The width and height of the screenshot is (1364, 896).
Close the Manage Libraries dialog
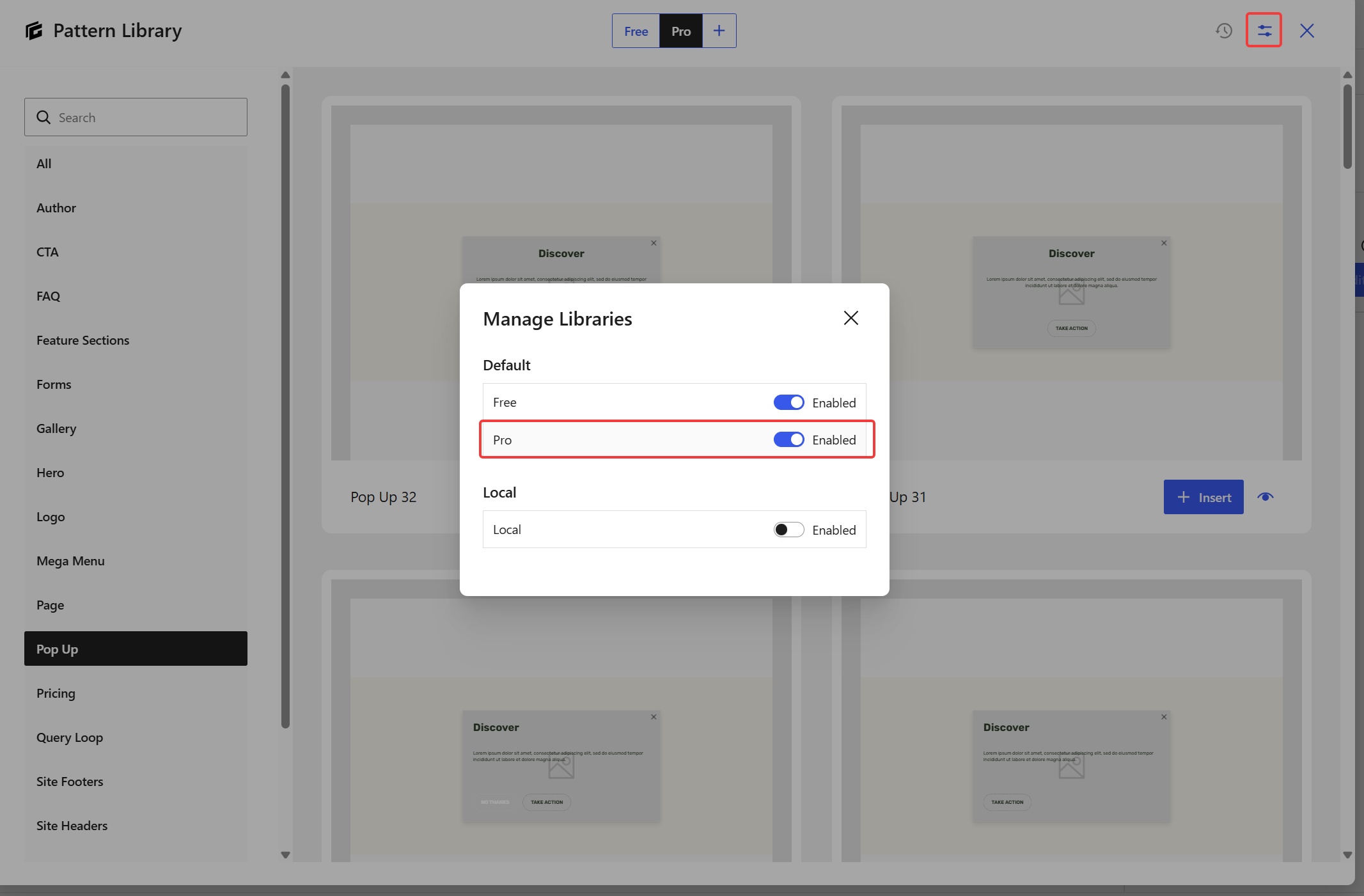point(851,318)
